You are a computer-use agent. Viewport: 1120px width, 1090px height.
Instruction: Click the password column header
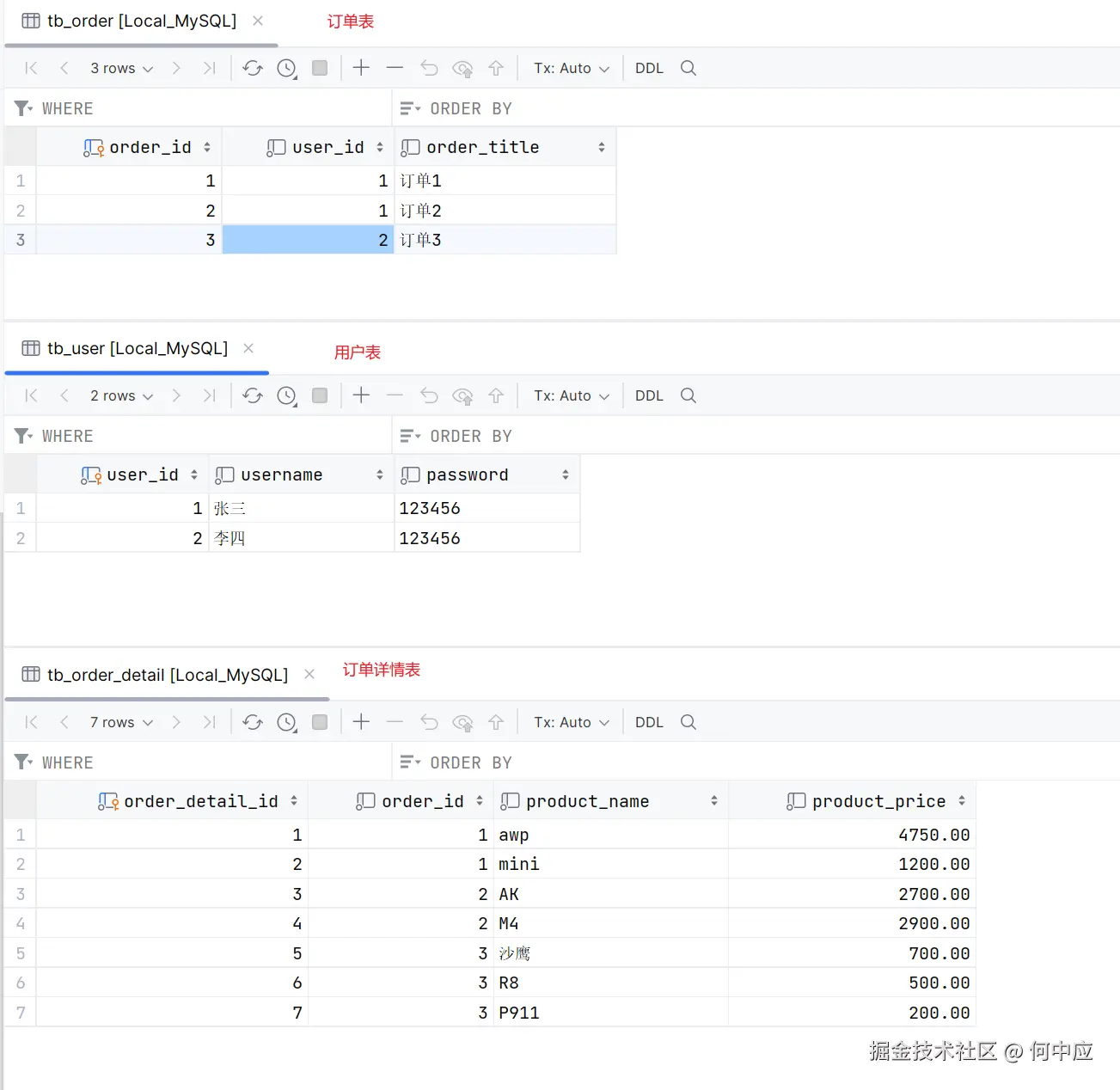pyautogui.click(x=487, y=475)
